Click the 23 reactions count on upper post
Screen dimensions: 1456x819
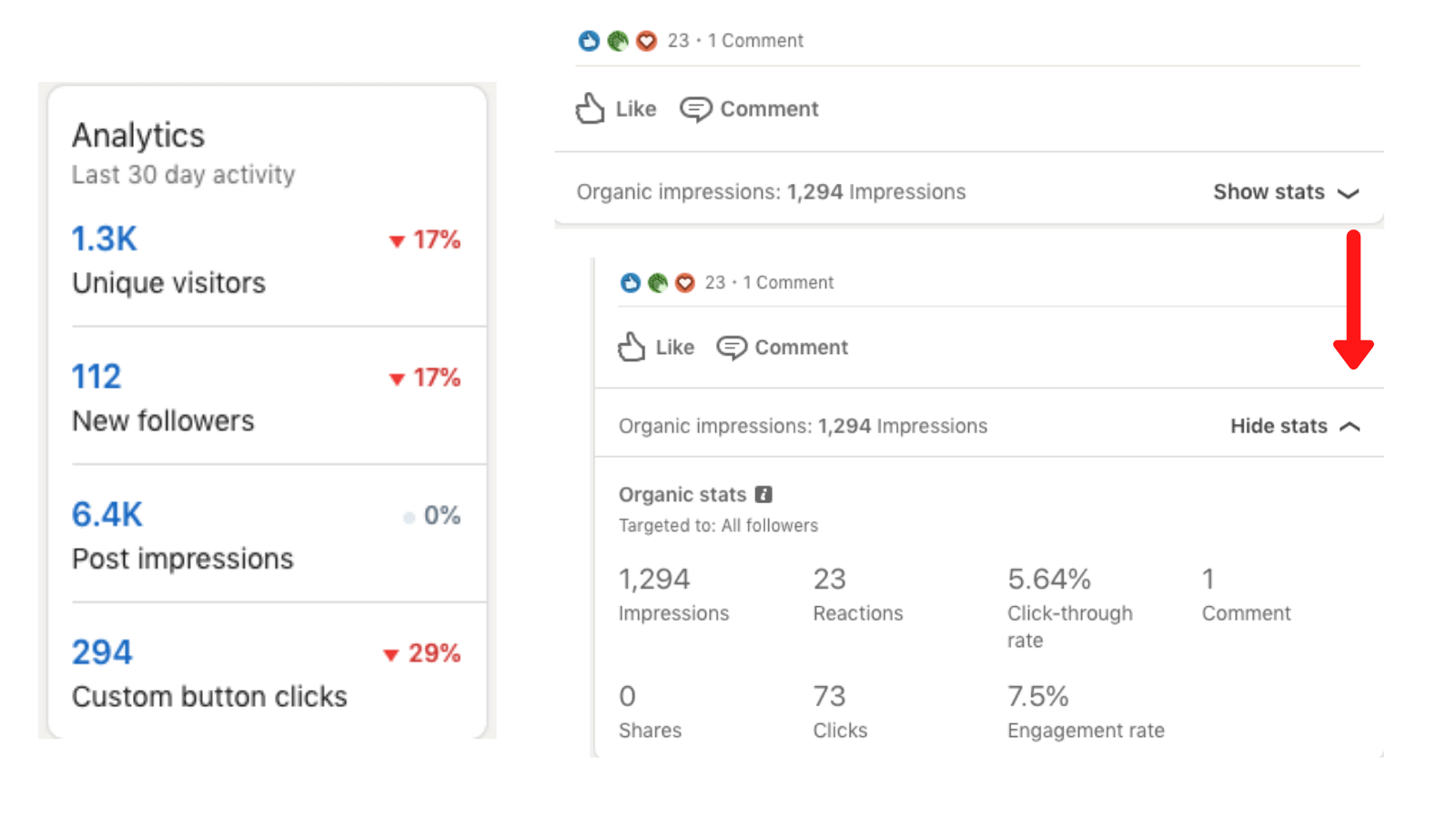click(678, 41)
